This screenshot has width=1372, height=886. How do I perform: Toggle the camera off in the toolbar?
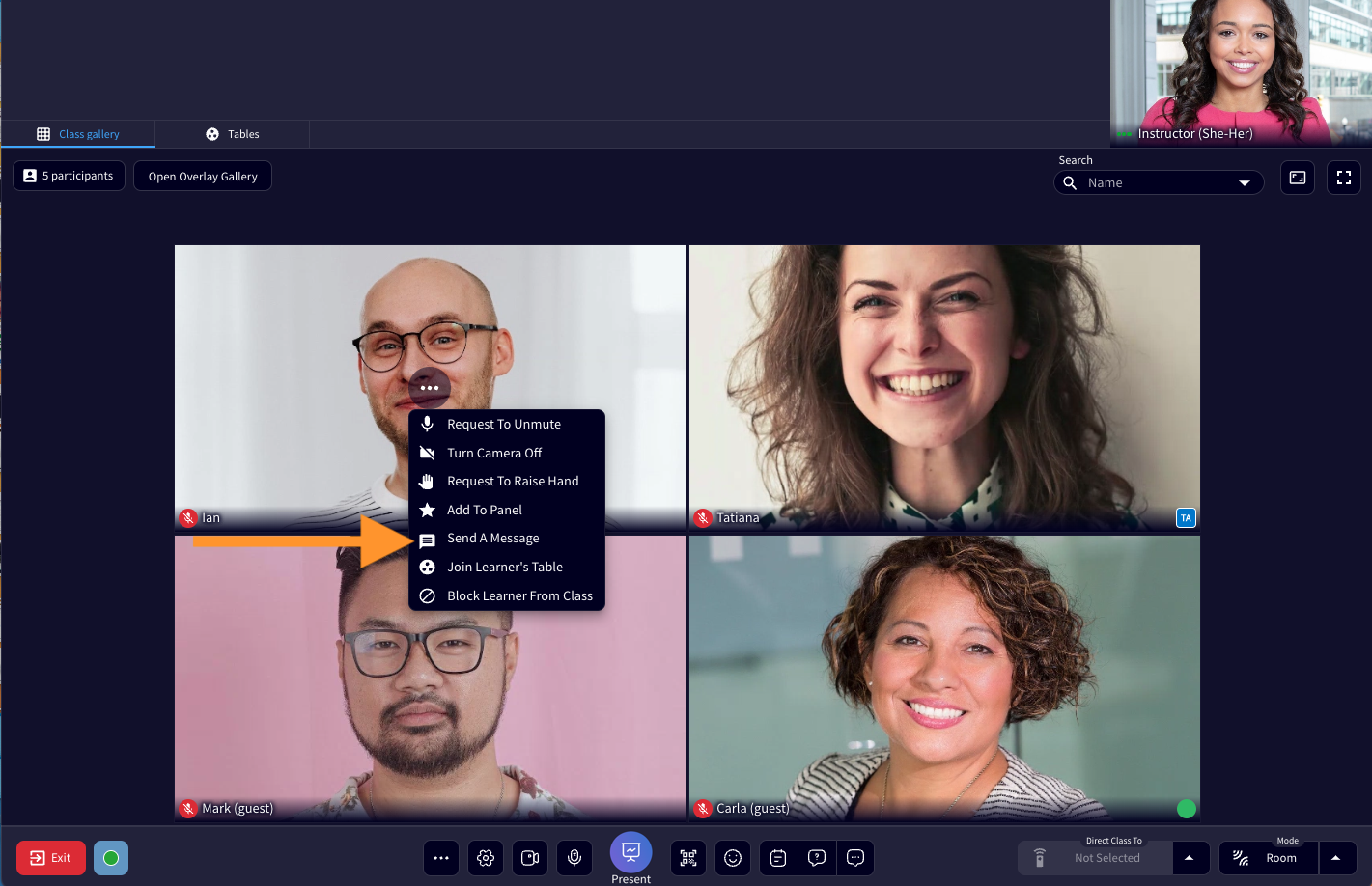(x=529, y=857)
